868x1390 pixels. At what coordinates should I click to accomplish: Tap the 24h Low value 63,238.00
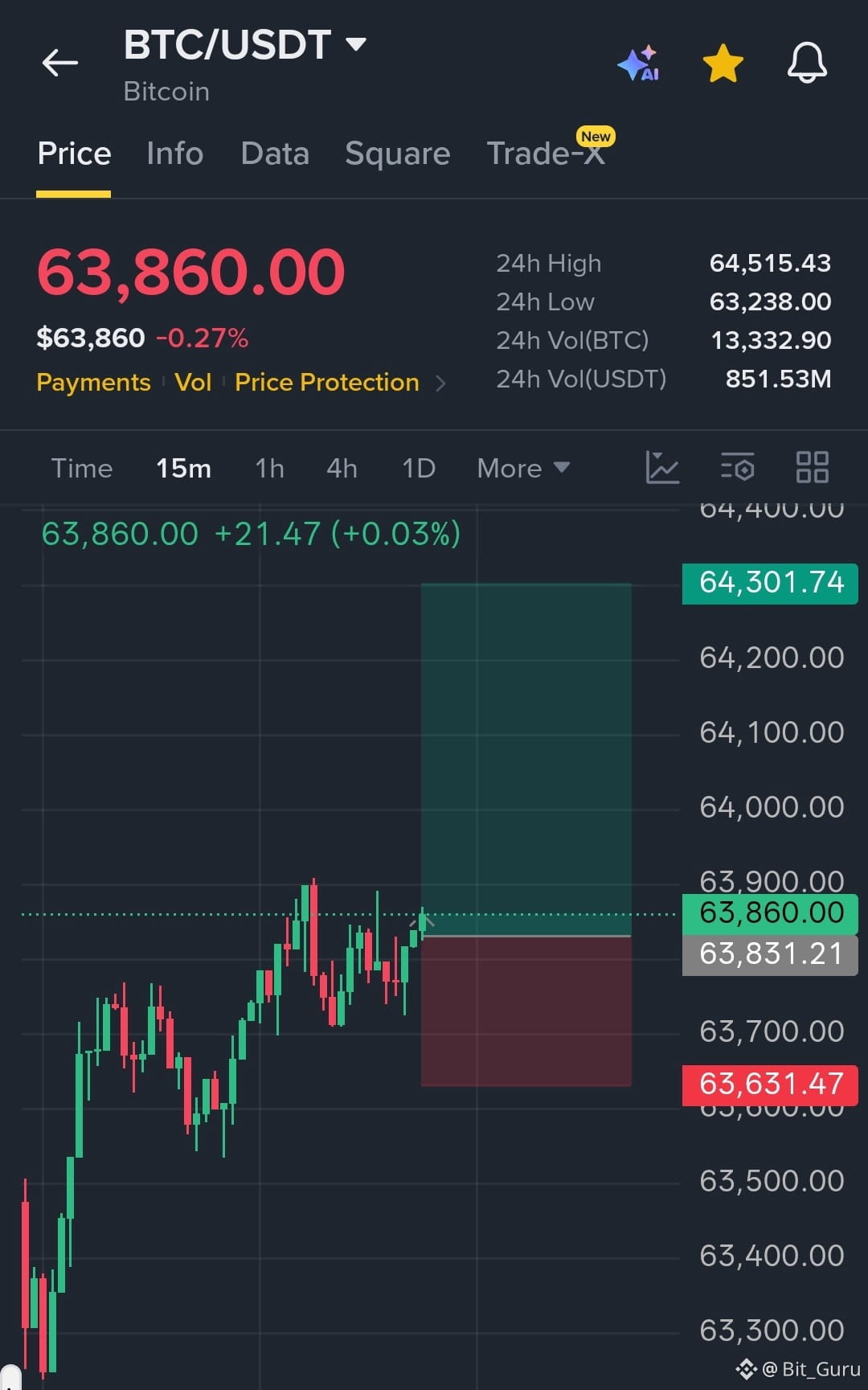770,302
